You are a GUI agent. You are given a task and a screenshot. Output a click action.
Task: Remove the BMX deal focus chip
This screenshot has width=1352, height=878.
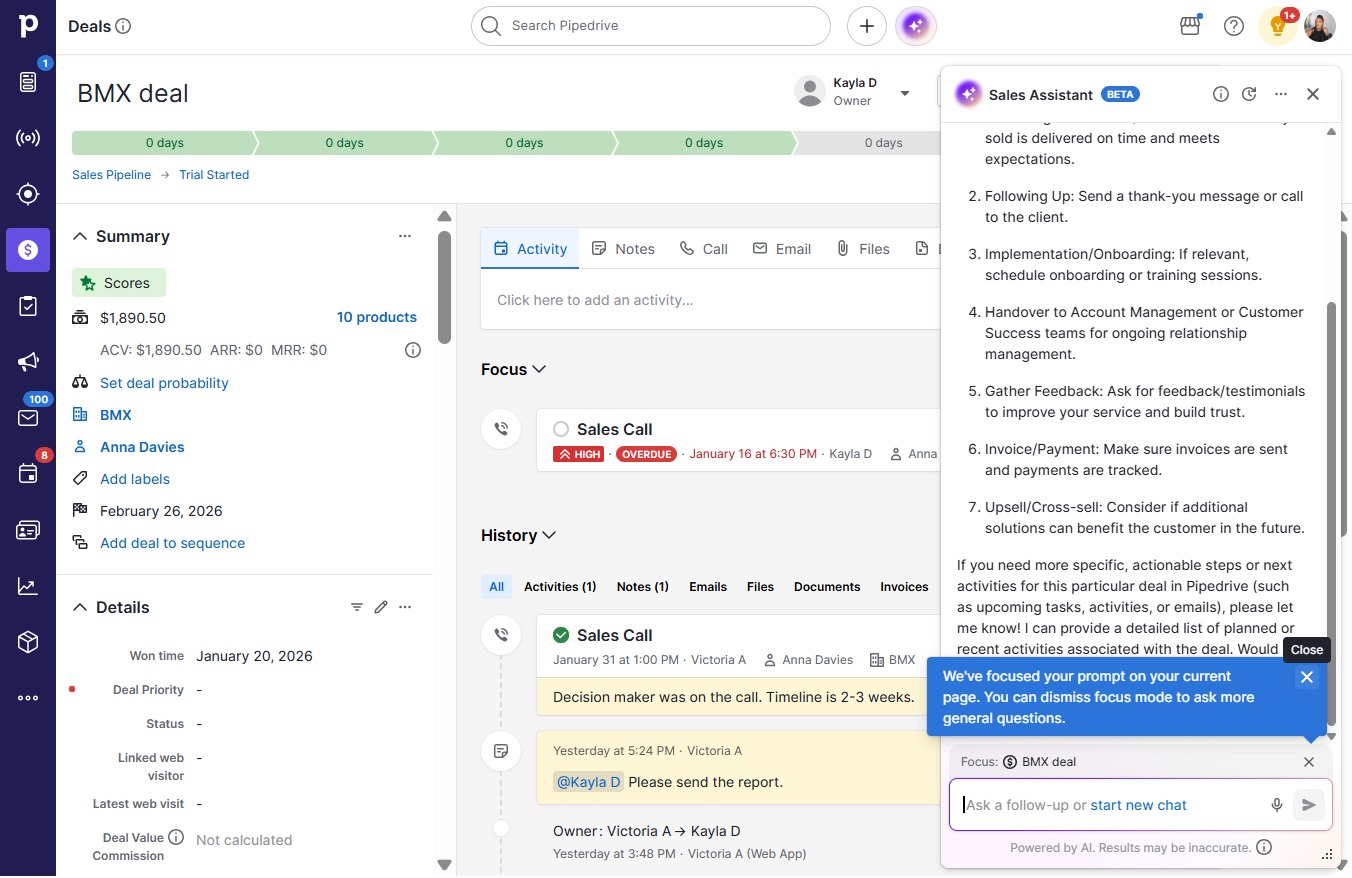[x=1309, y=762]
